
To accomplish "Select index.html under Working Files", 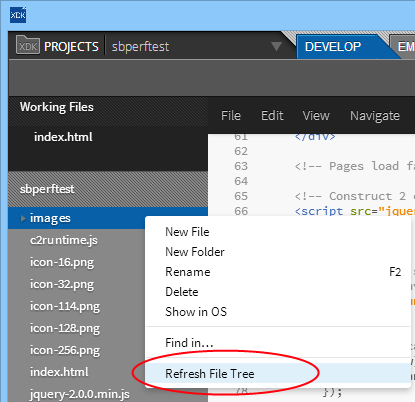I will click(x=63, y=137).
